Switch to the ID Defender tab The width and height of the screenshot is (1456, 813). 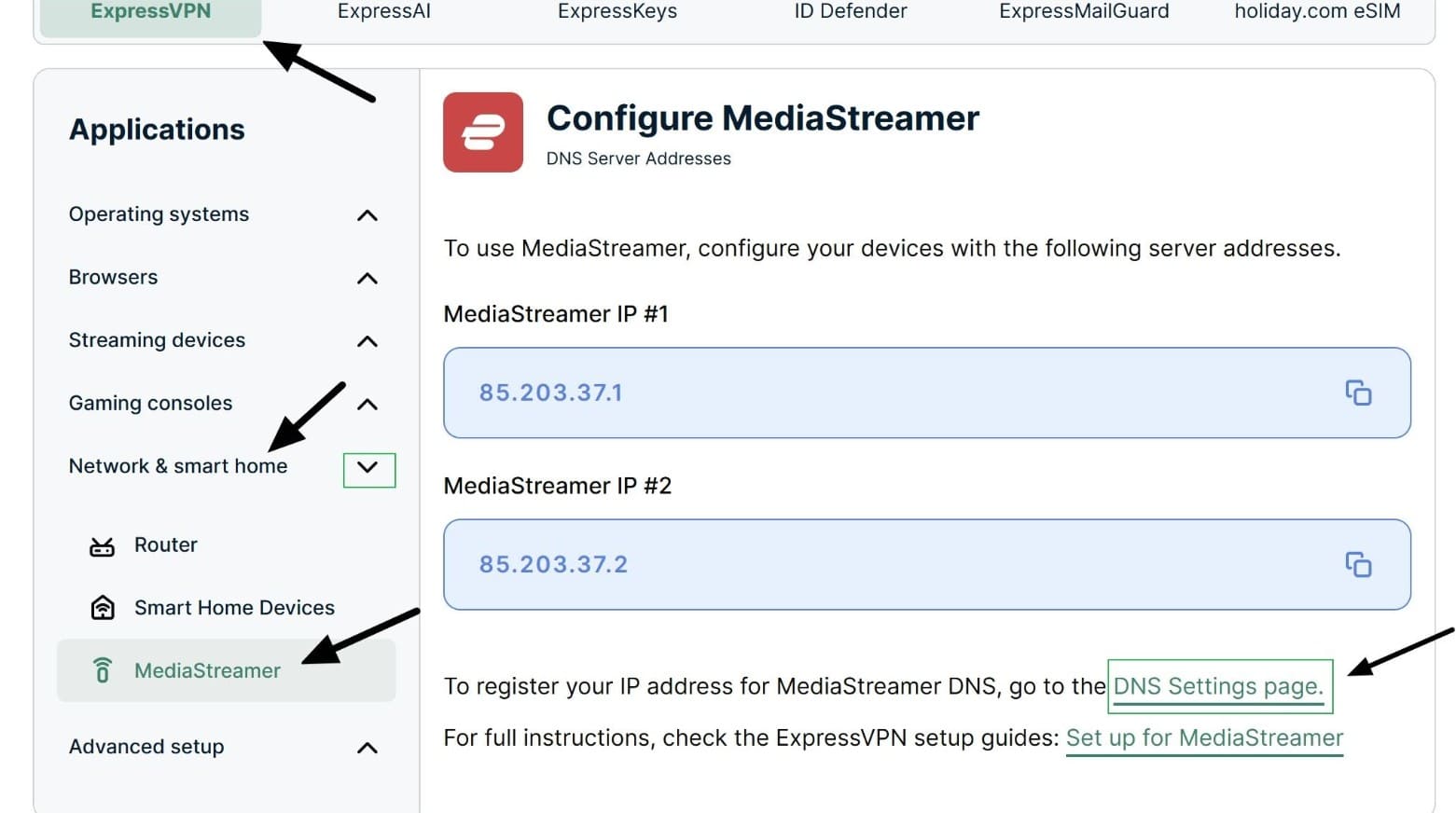click(851, 12)
